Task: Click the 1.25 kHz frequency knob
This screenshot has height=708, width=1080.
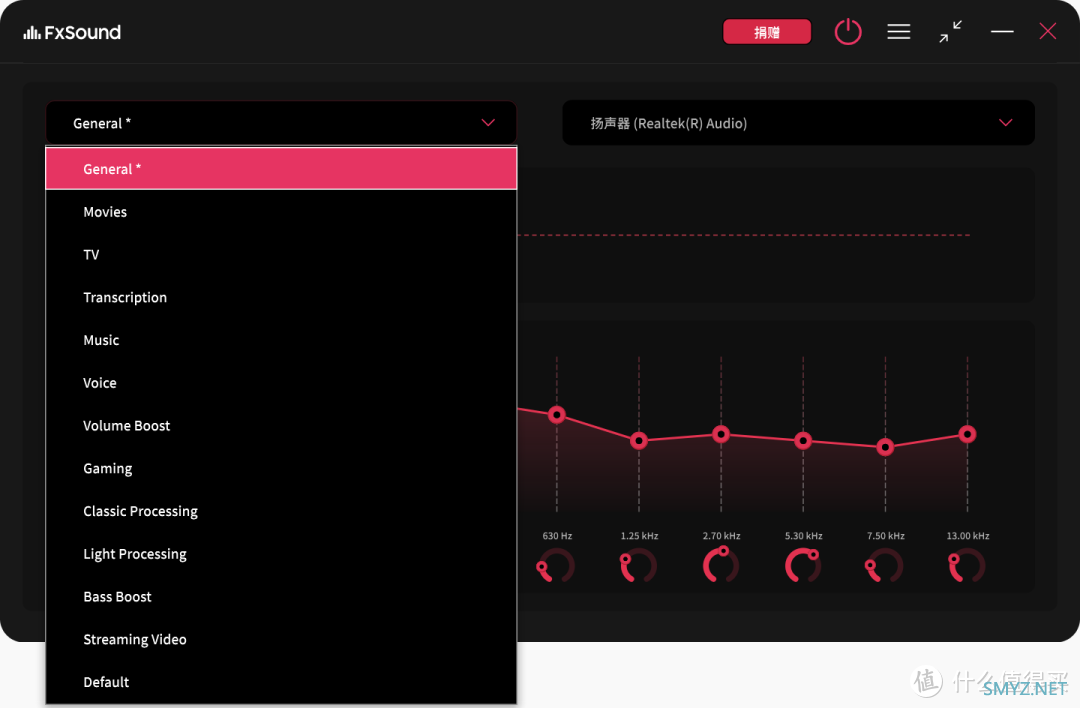Action: tap(638, 565)
